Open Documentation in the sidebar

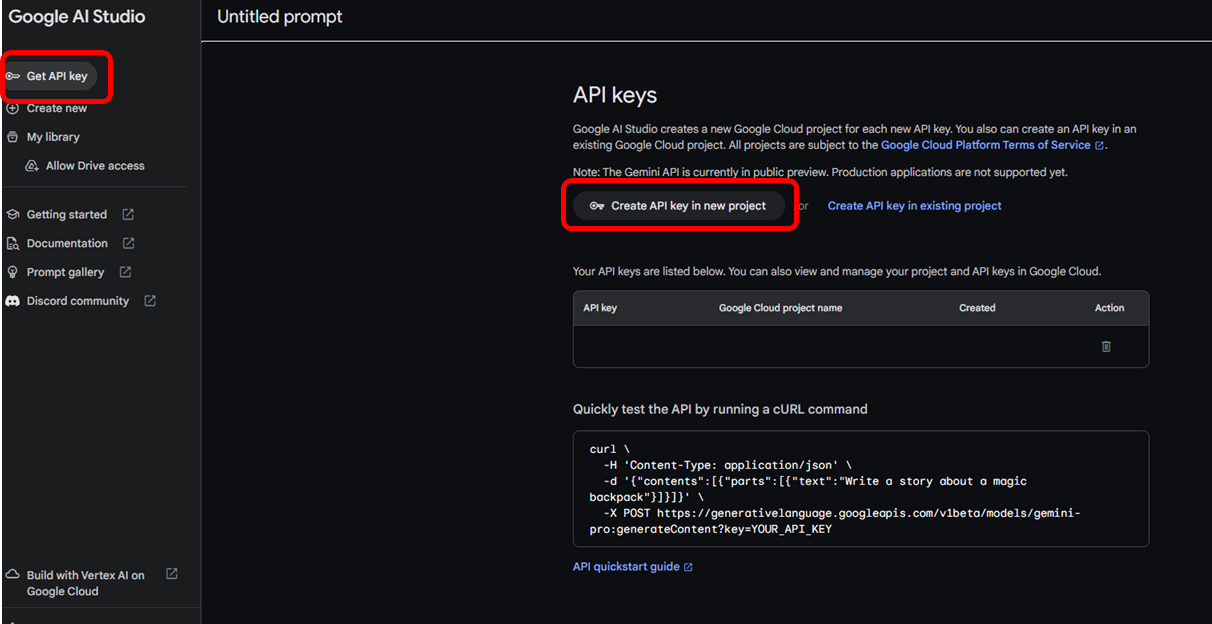[x=67, y=244]
